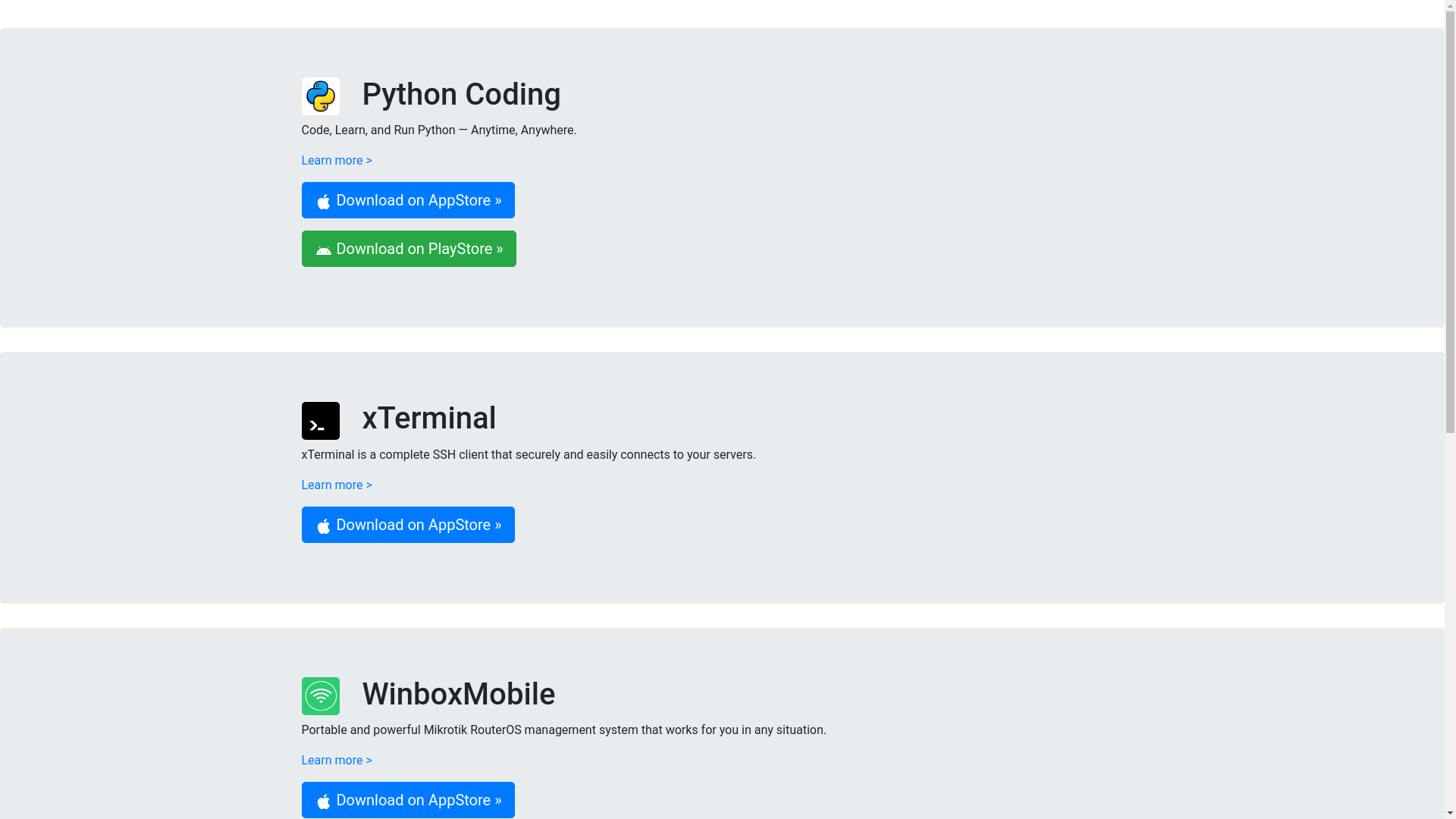
Task: Open Learn more link under xTerminal
Action: (337, 485)
